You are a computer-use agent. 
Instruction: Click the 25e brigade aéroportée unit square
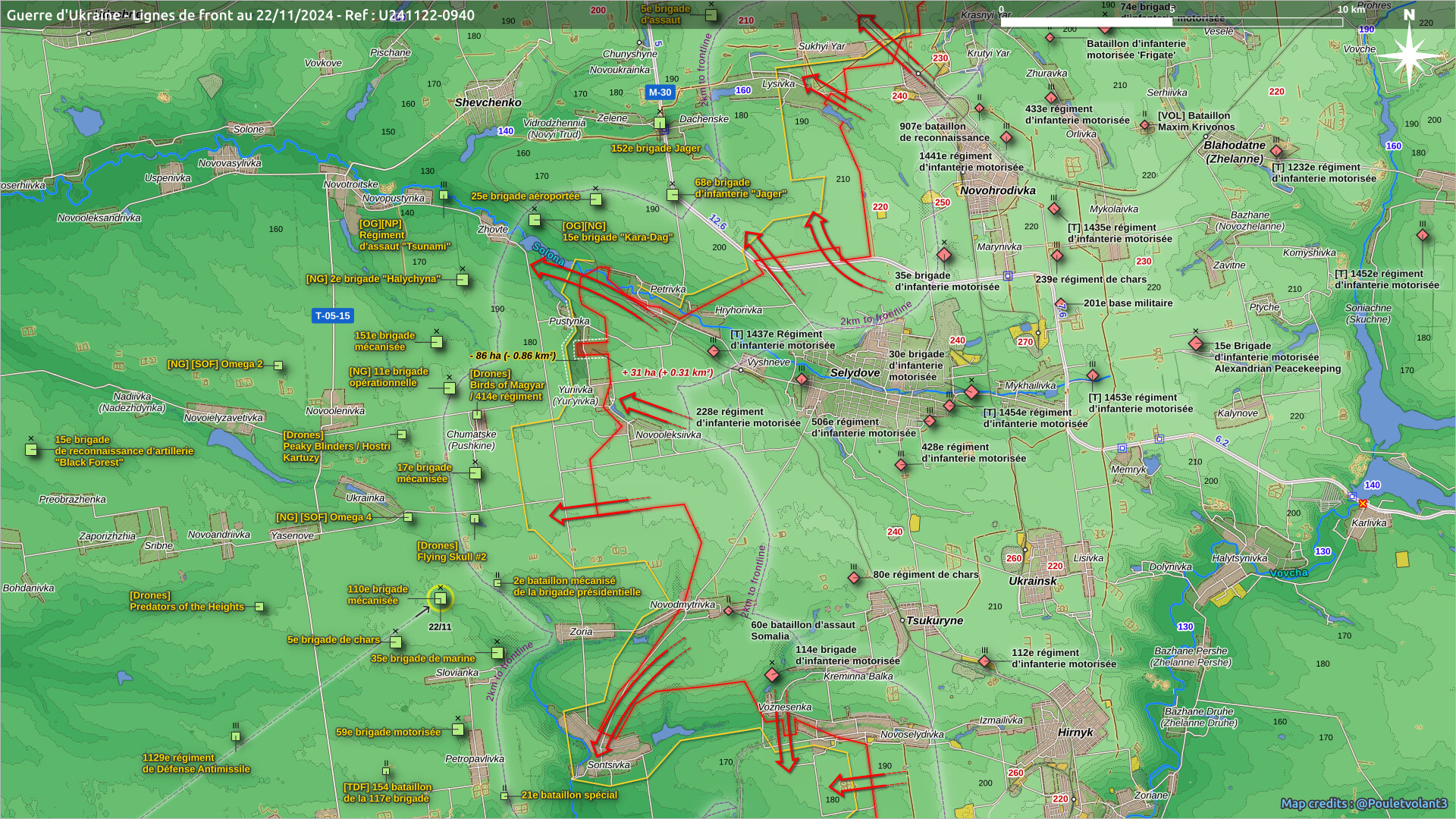tap(596, 199)
